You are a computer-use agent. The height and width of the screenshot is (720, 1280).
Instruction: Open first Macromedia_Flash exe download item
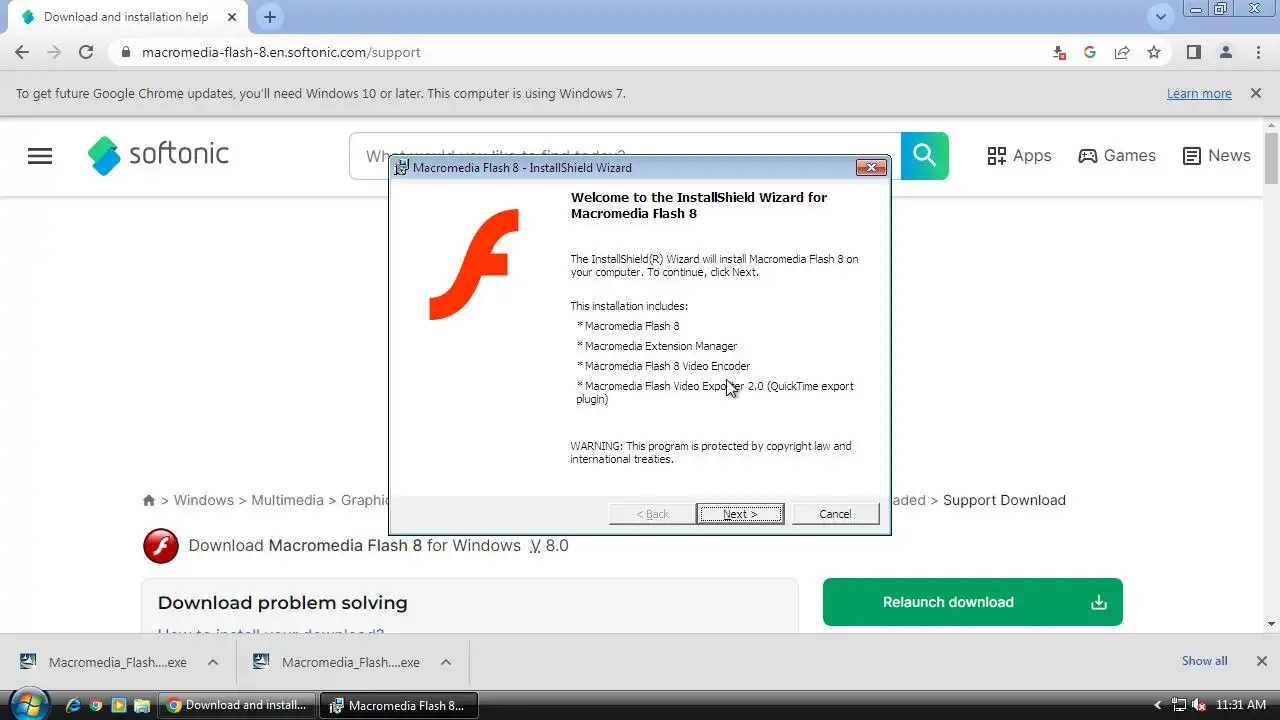click(x=104, y=662)
